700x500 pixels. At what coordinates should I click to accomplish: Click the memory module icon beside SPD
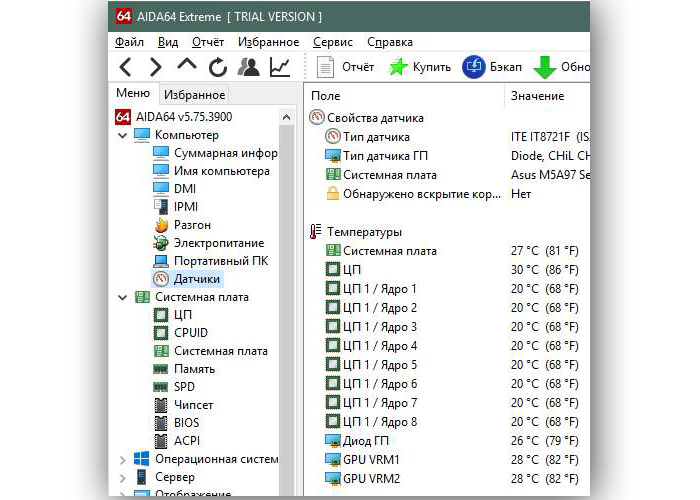click(160, 387)
